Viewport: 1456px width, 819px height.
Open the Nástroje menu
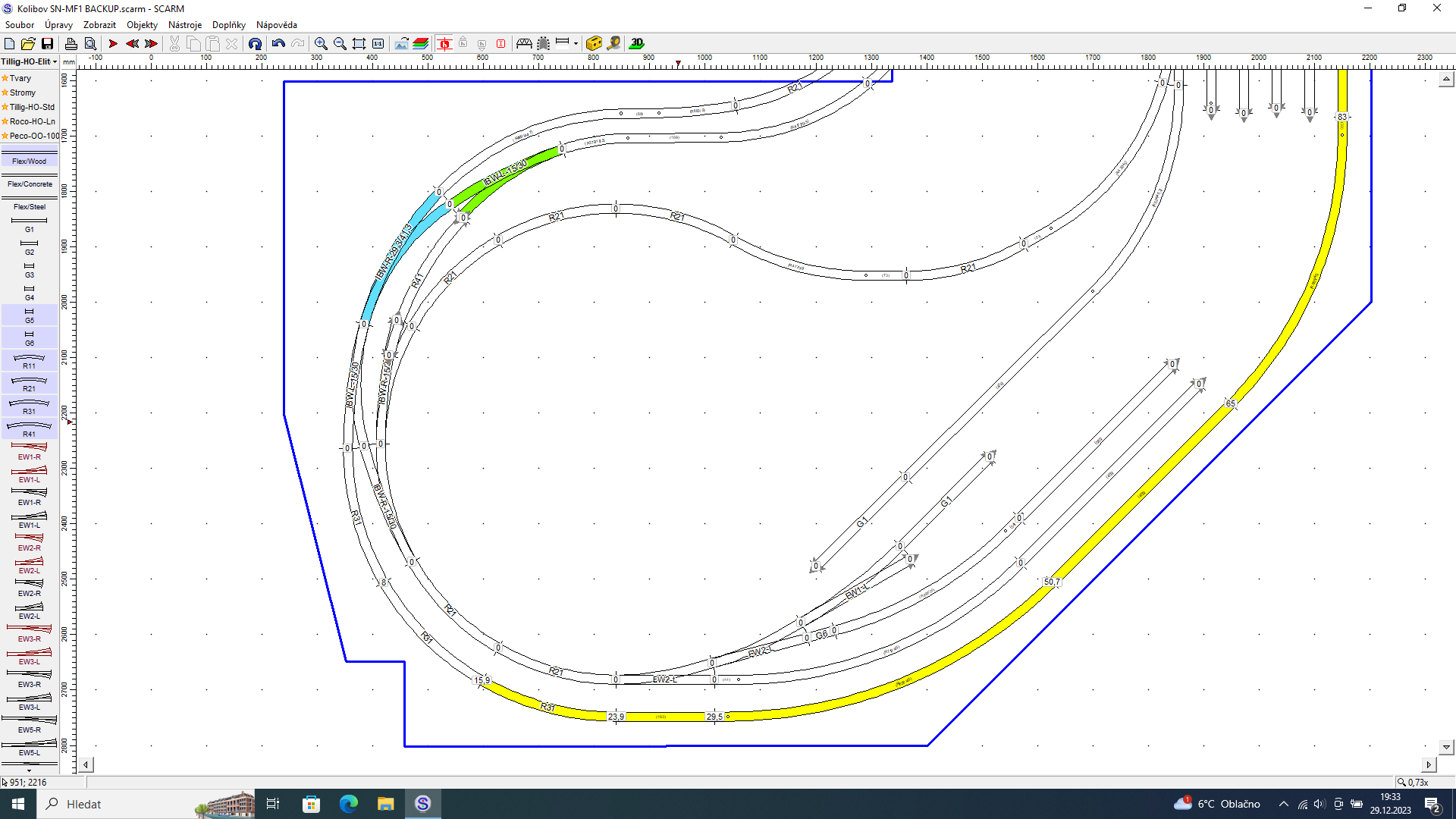(184, 25)
